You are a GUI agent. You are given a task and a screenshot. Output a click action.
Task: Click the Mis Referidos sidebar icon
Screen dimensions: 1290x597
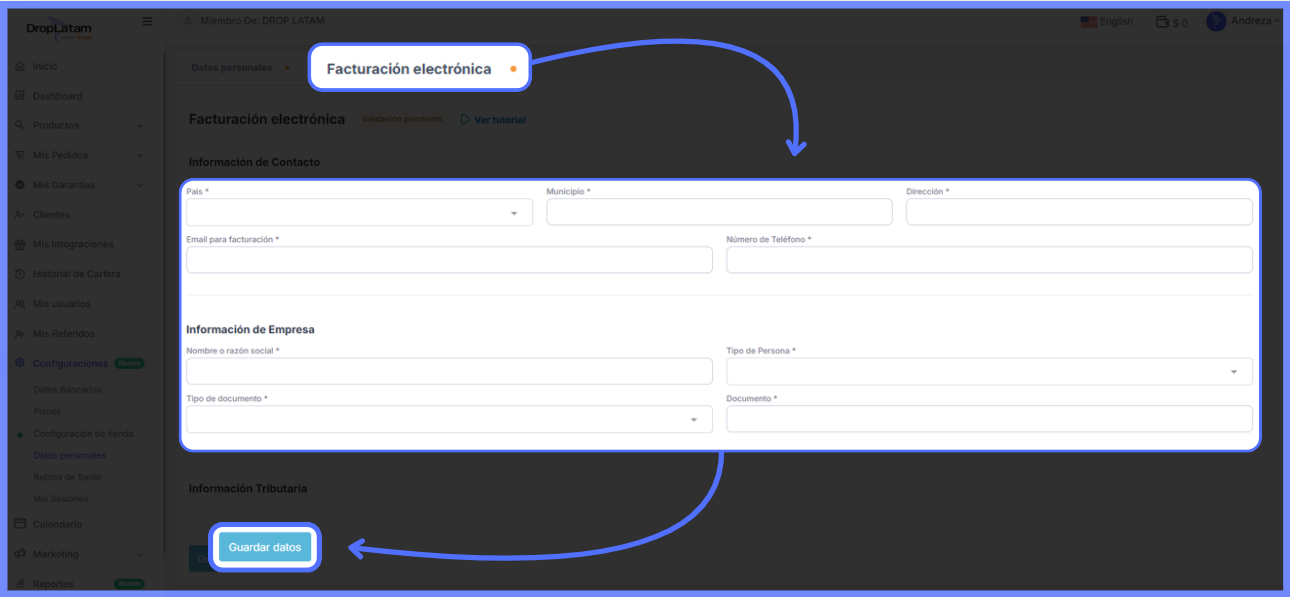coord(20,334)
